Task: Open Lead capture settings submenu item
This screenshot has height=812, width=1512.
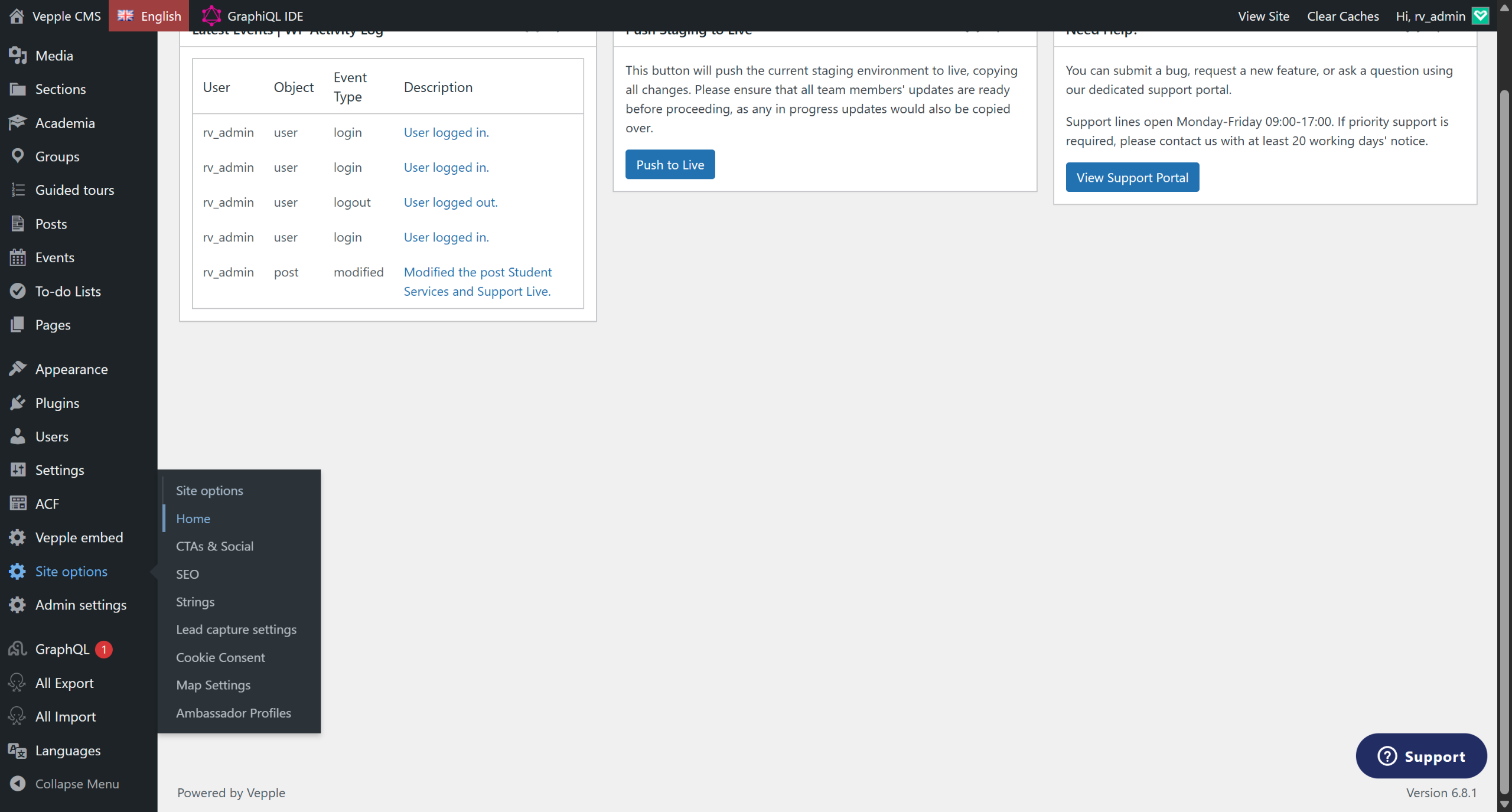Action: pyautogui.click(x=236, y=630)
